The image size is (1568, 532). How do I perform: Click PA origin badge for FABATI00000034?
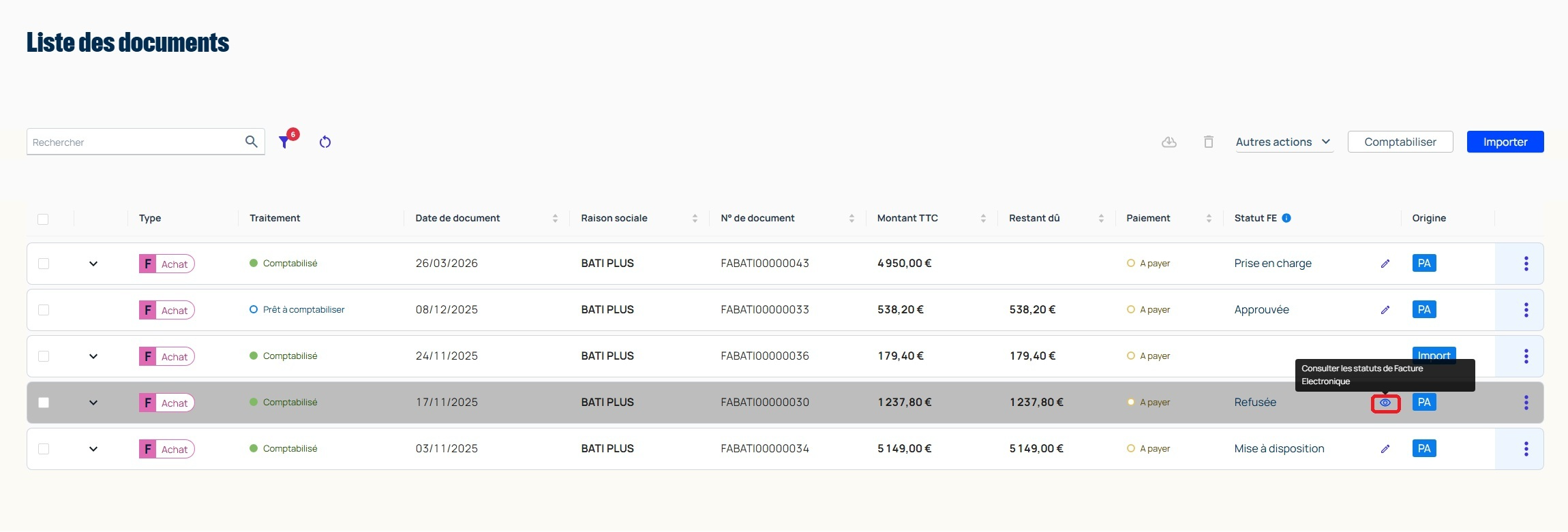point(1424,449)
